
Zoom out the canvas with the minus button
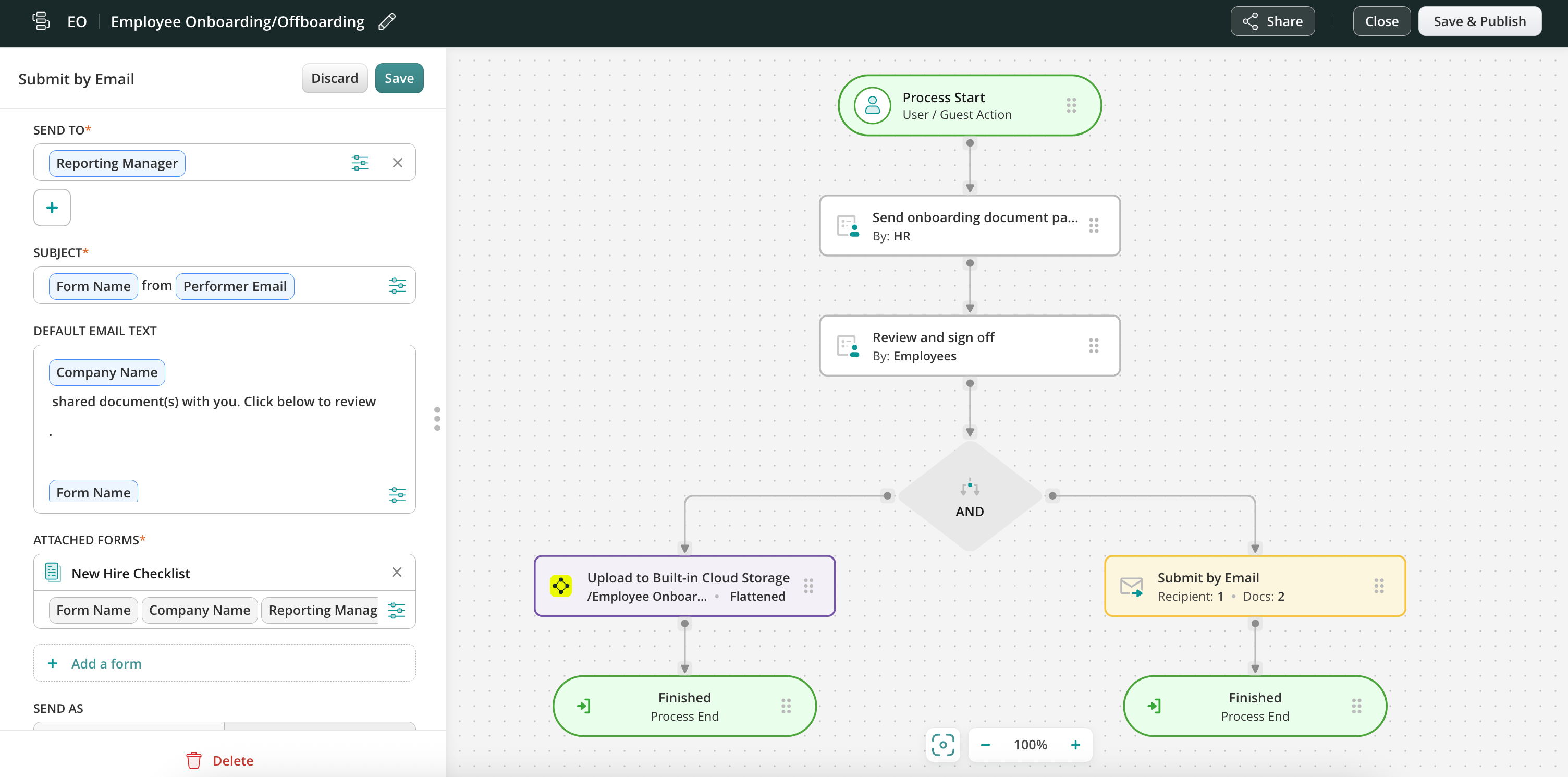click(986, 745)
